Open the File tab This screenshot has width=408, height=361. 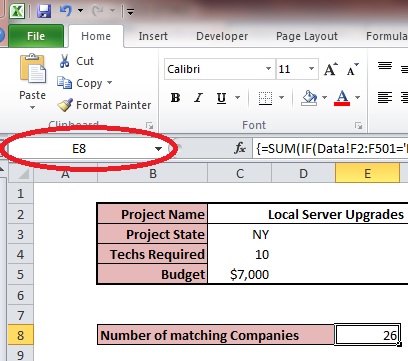pyautogui.click(x=36, y=36)
